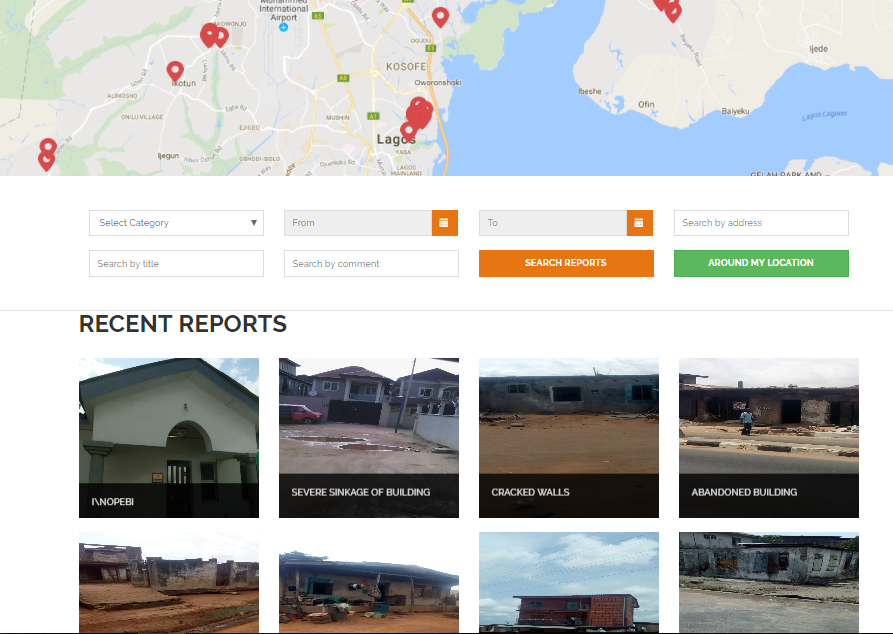
Task: Expand the Select Category dropdown
Action: pos(176,223)
